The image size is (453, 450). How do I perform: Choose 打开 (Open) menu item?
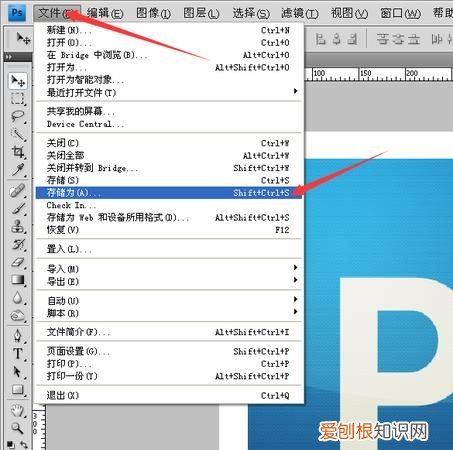coord(169,43)
